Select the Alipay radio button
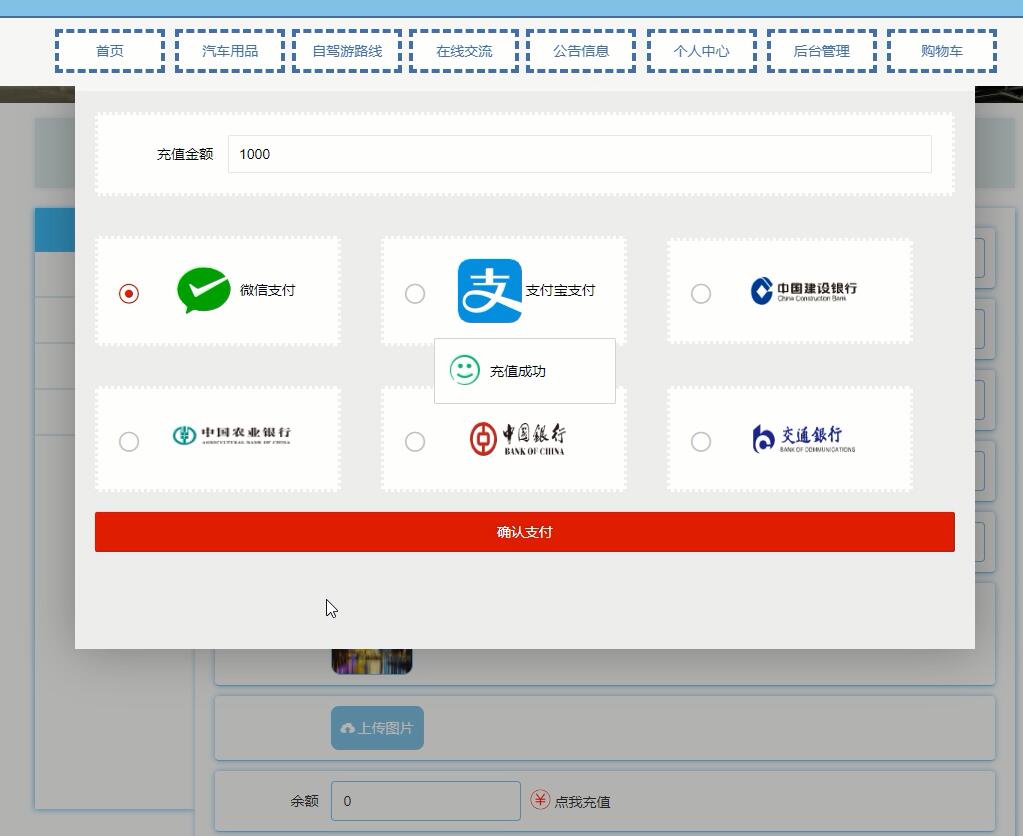Screen dimensions: 1023x836 [415, 294]
